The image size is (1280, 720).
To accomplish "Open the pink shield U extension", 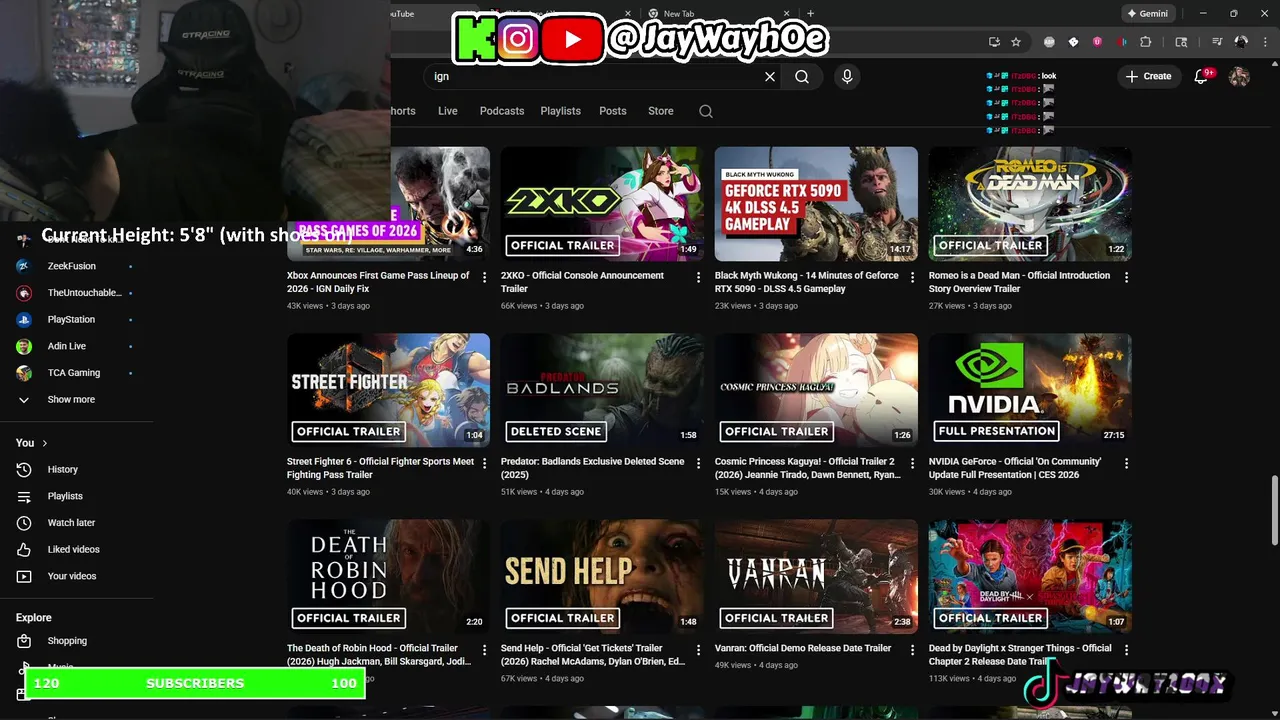I will [1097, 42].
